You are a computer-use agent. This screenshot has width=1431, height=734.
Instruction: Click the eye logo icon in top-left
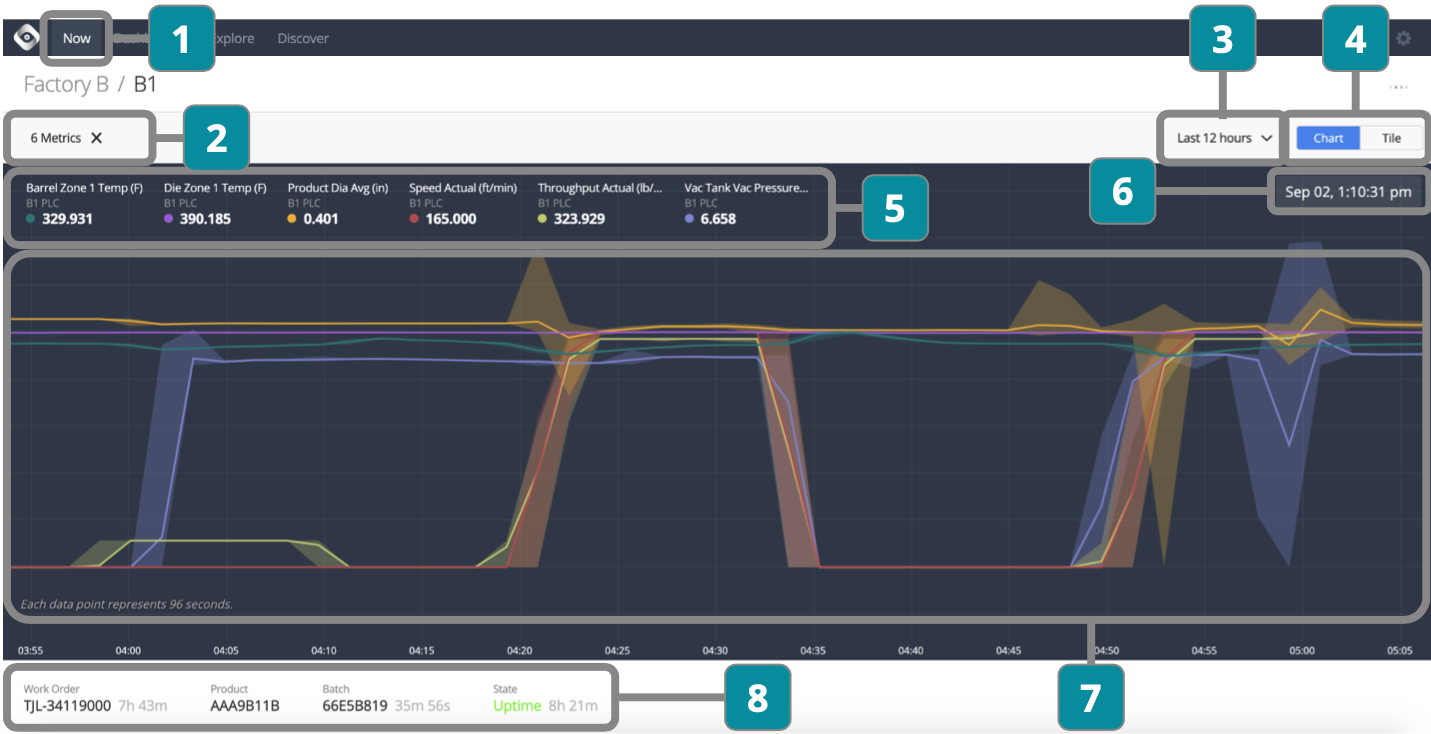(26, 38)
